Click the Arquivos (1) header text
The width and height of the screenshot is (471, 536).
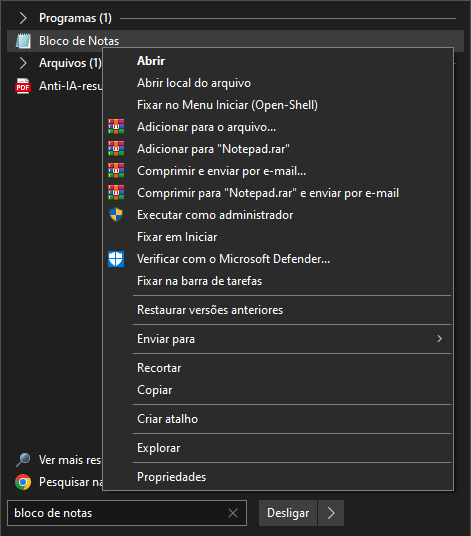point(70,63)
